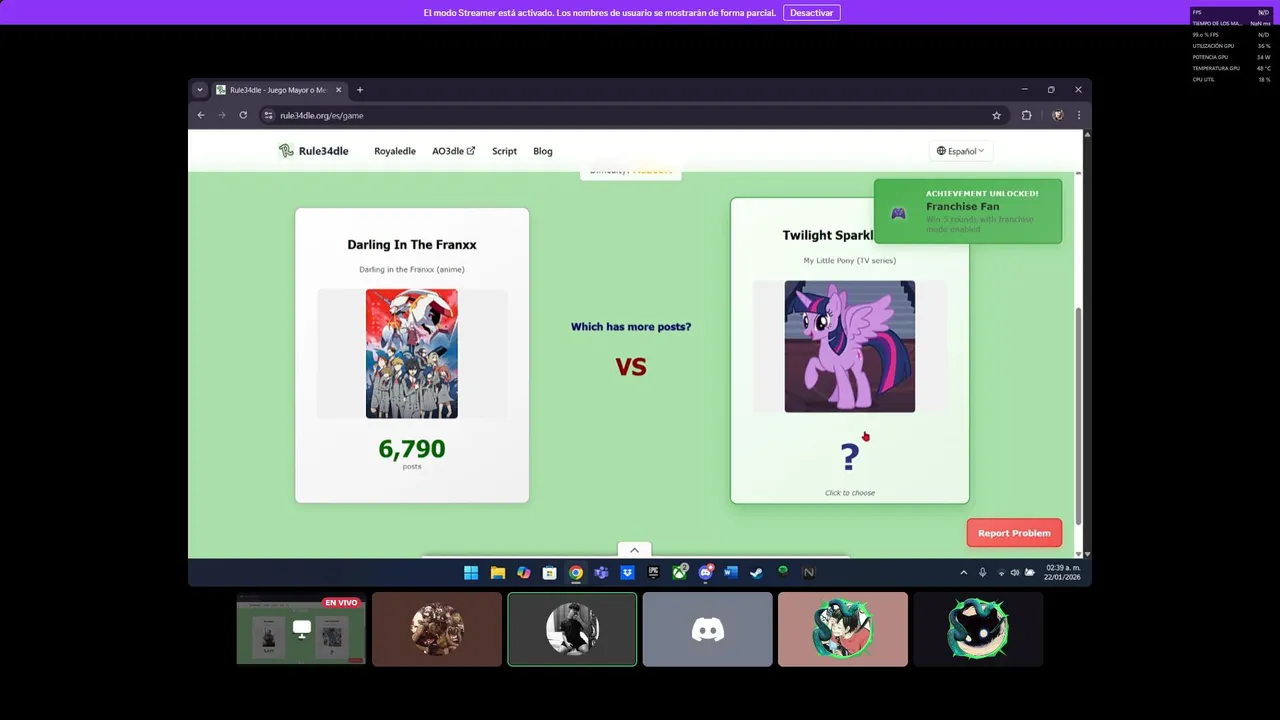This screenshot has width=1280, height=720.
Task: Open Microsoft Teams from the taskbar
Action: [x=601, y=573]
